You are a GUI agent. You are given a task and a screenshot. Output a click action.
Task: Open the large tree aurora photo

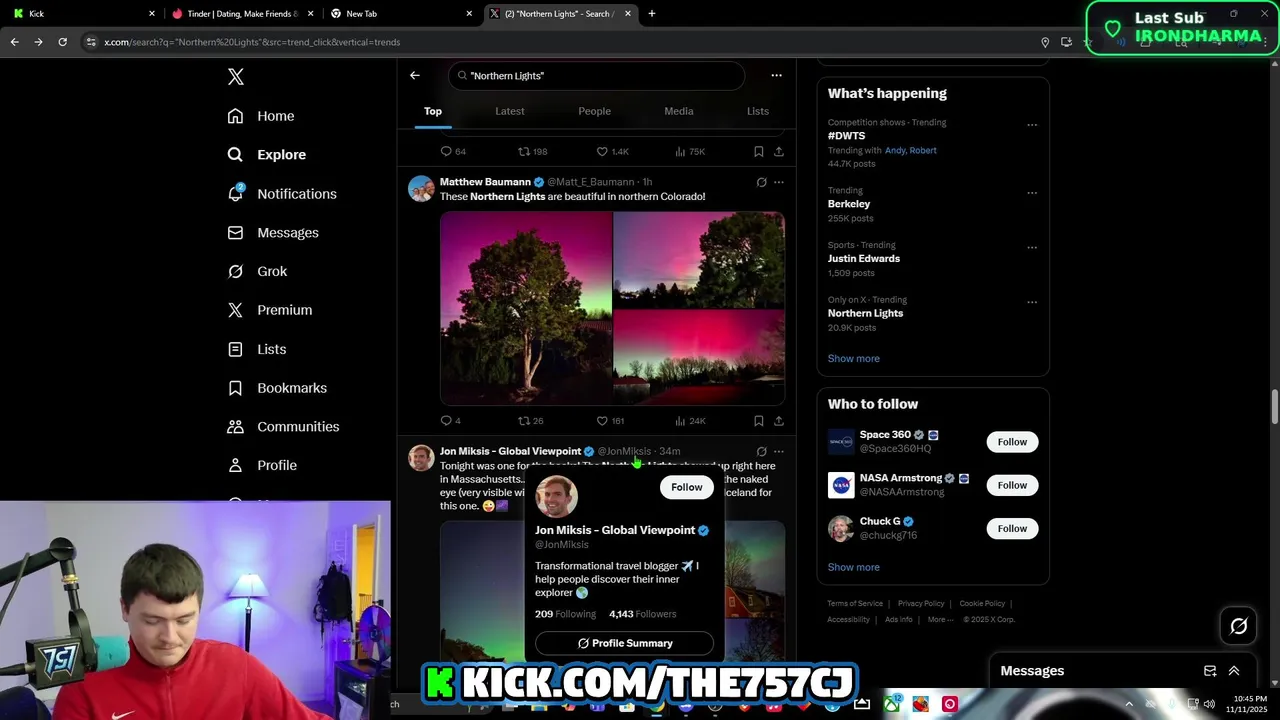[526, 308]
